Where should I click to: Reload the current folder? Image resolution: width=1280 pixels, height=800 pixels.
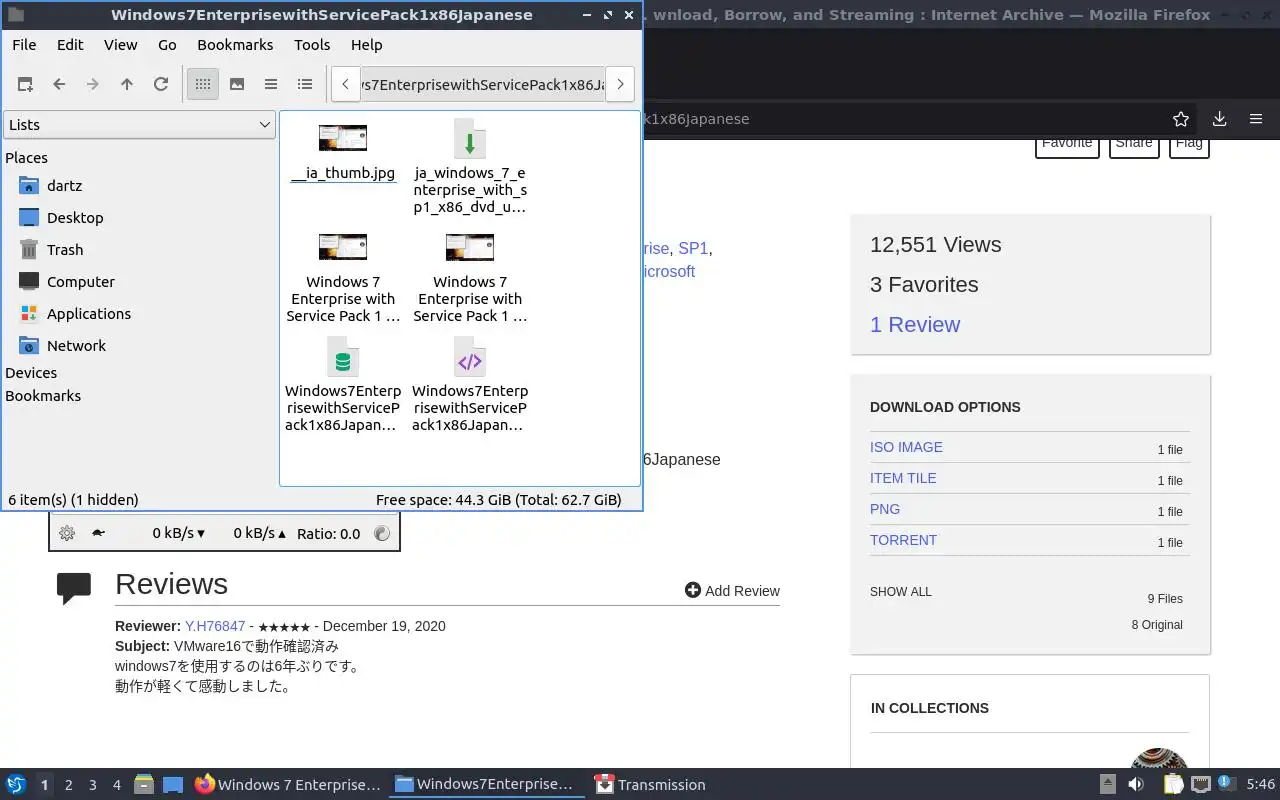[x=161, y=85]
